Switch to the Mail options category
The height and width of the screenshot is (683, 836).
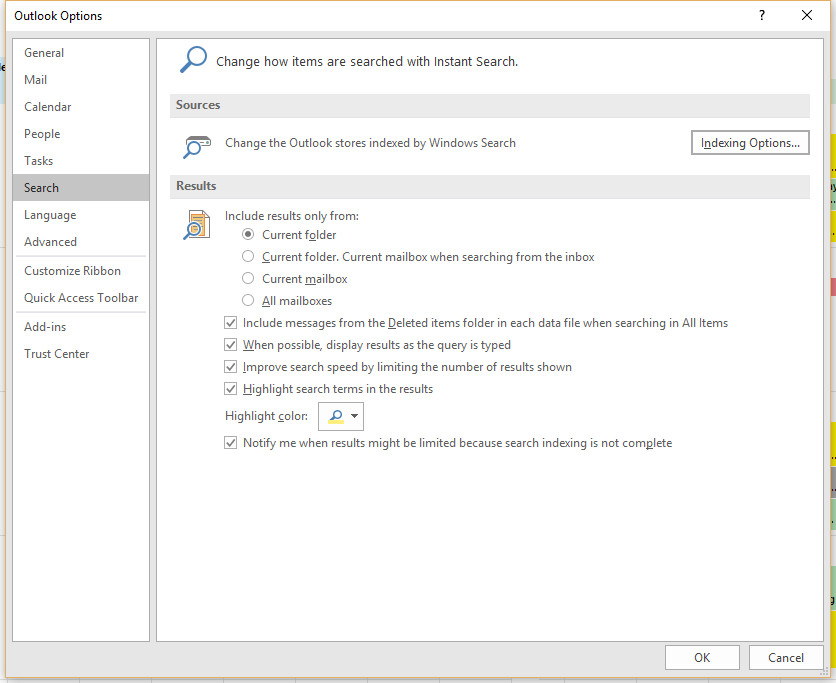pos(81,79)
